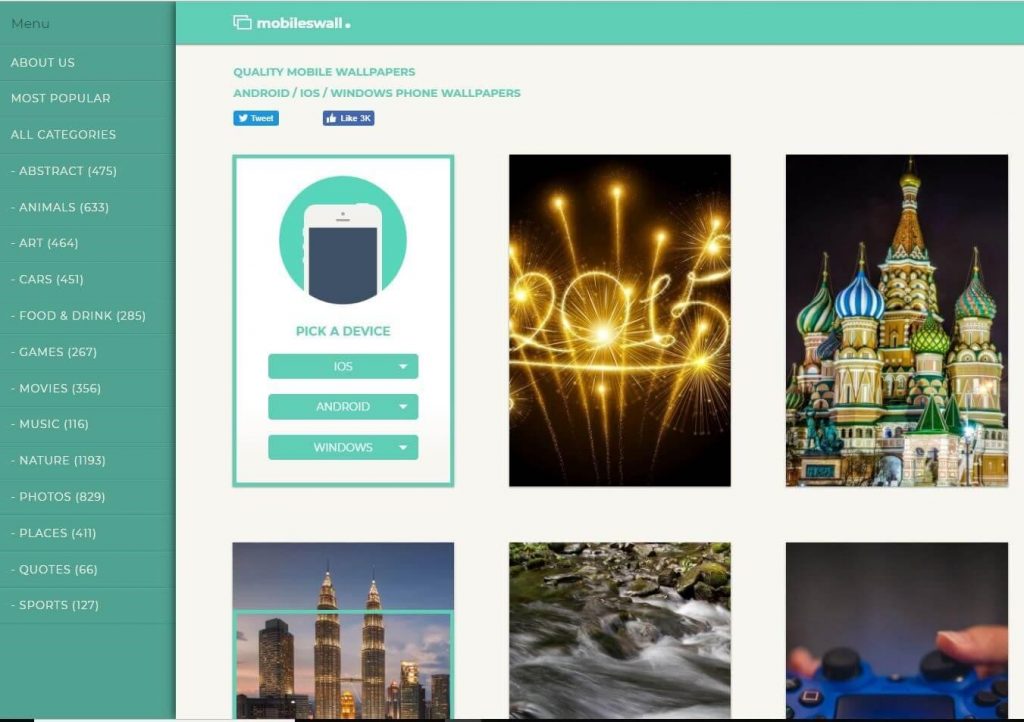Click the phone illustration in Pick a Device
1024x722 pixels.
coord(343,240)
